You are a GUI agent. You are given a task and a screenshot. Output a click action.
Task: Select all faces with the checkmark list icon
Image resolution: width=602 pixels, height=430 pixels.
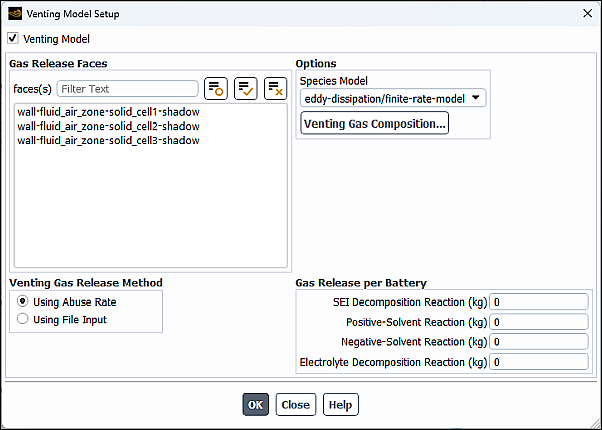pyautogui.click(x=245, y=89)
